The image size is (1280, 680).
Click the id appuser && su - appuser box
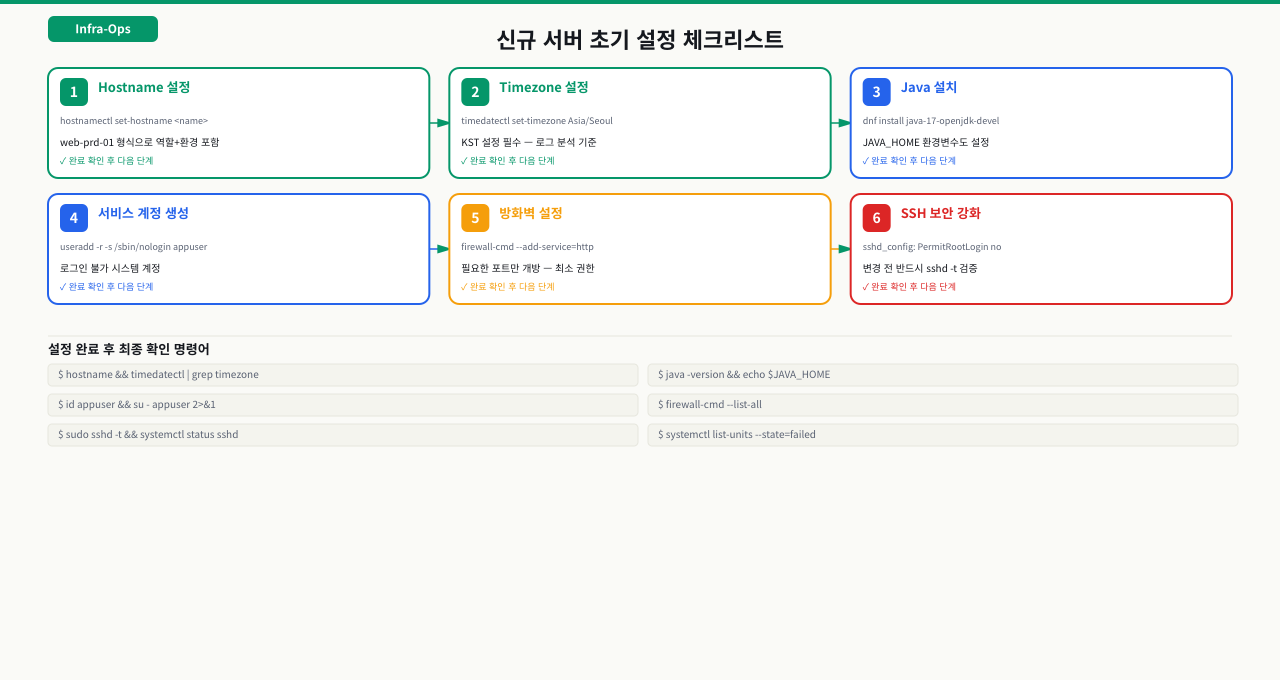pyautogui.click(x=343, y=405)
